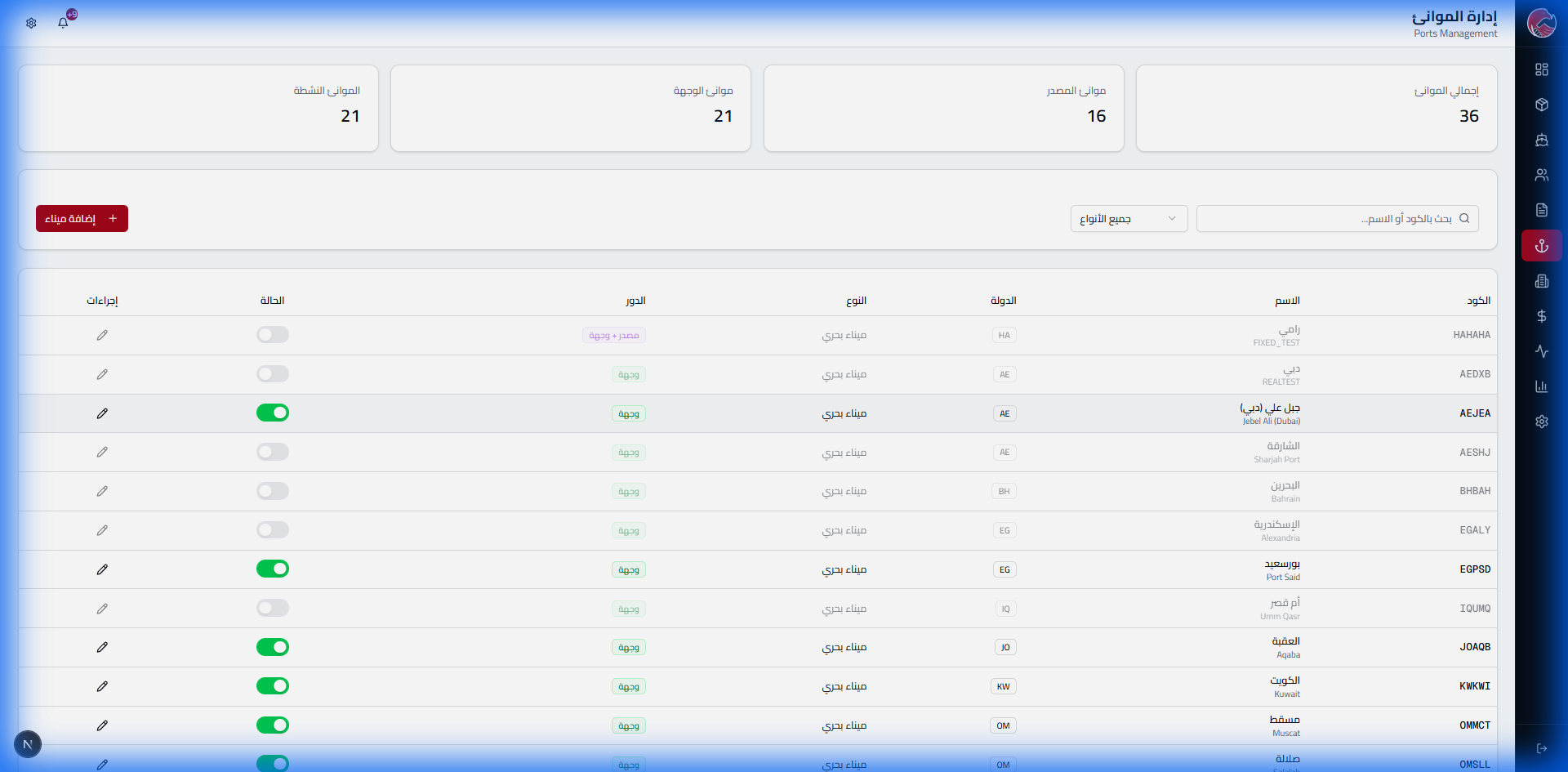Click the Aqaba port edit pencil button
The height and width of the screenshot is (772, 1568).
click(x=102, y=647)
